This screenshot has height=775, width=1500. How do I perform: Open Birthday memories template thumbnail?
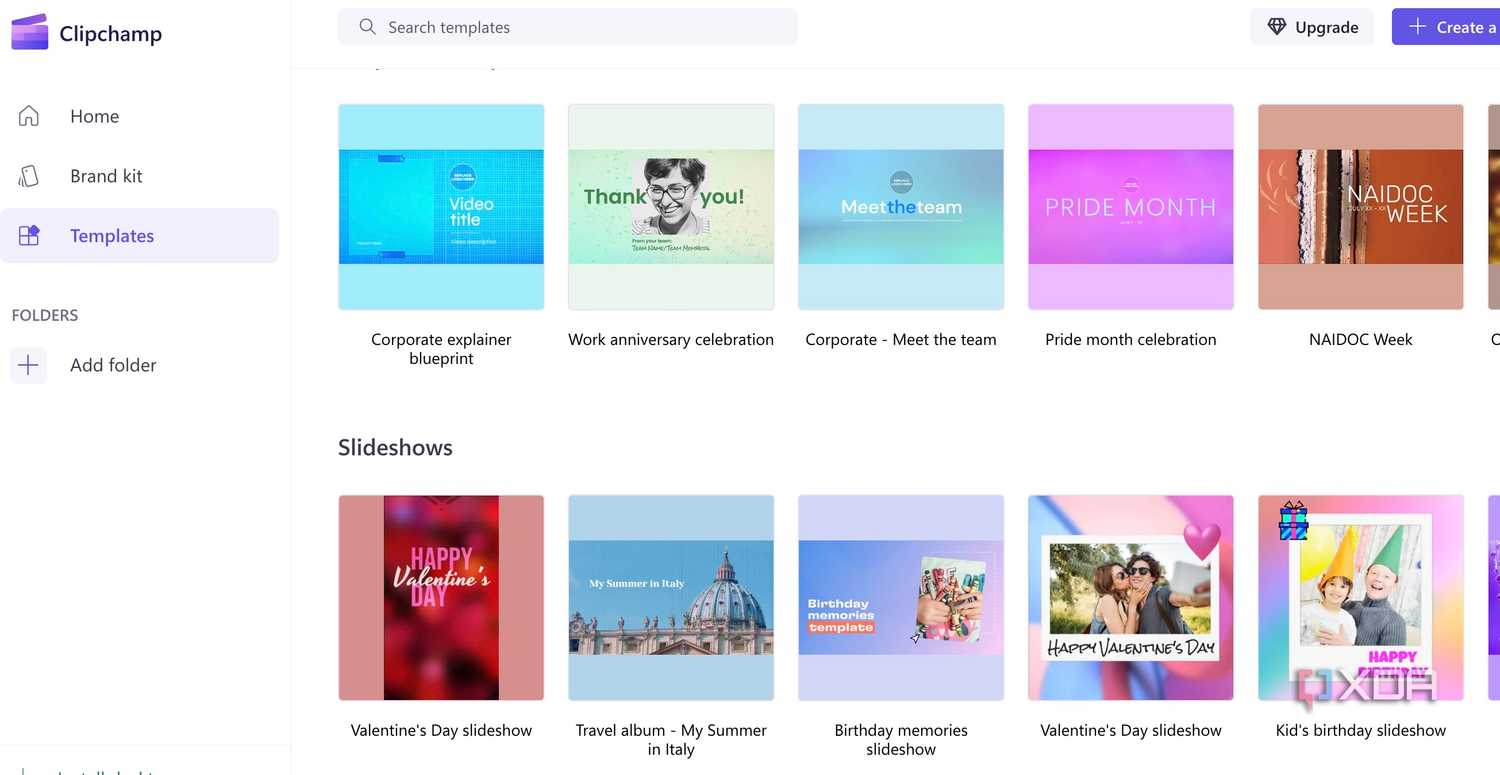[901, 598]
